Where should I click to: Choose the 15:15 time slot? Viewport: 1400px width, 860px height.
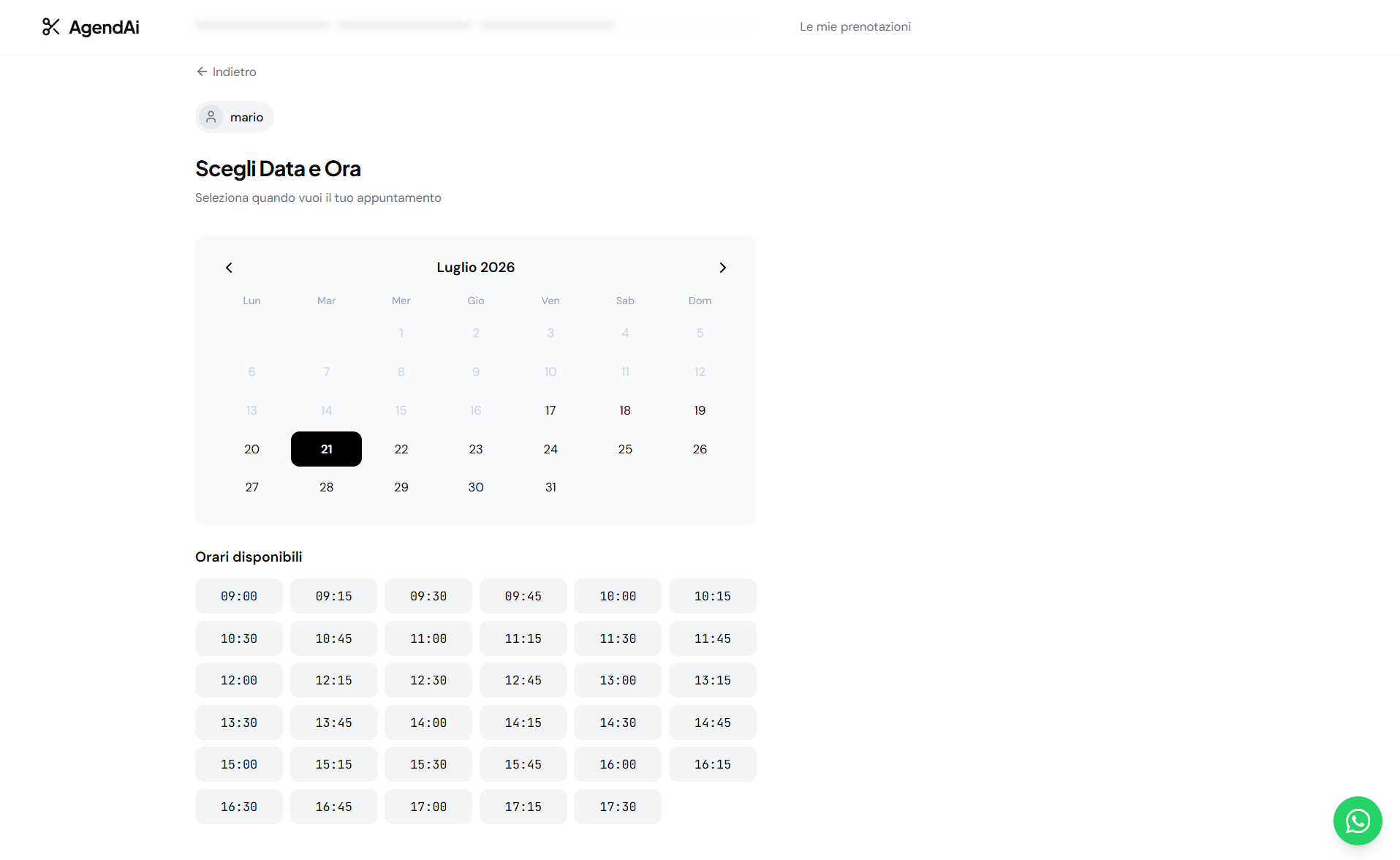(x=334, y=764)
